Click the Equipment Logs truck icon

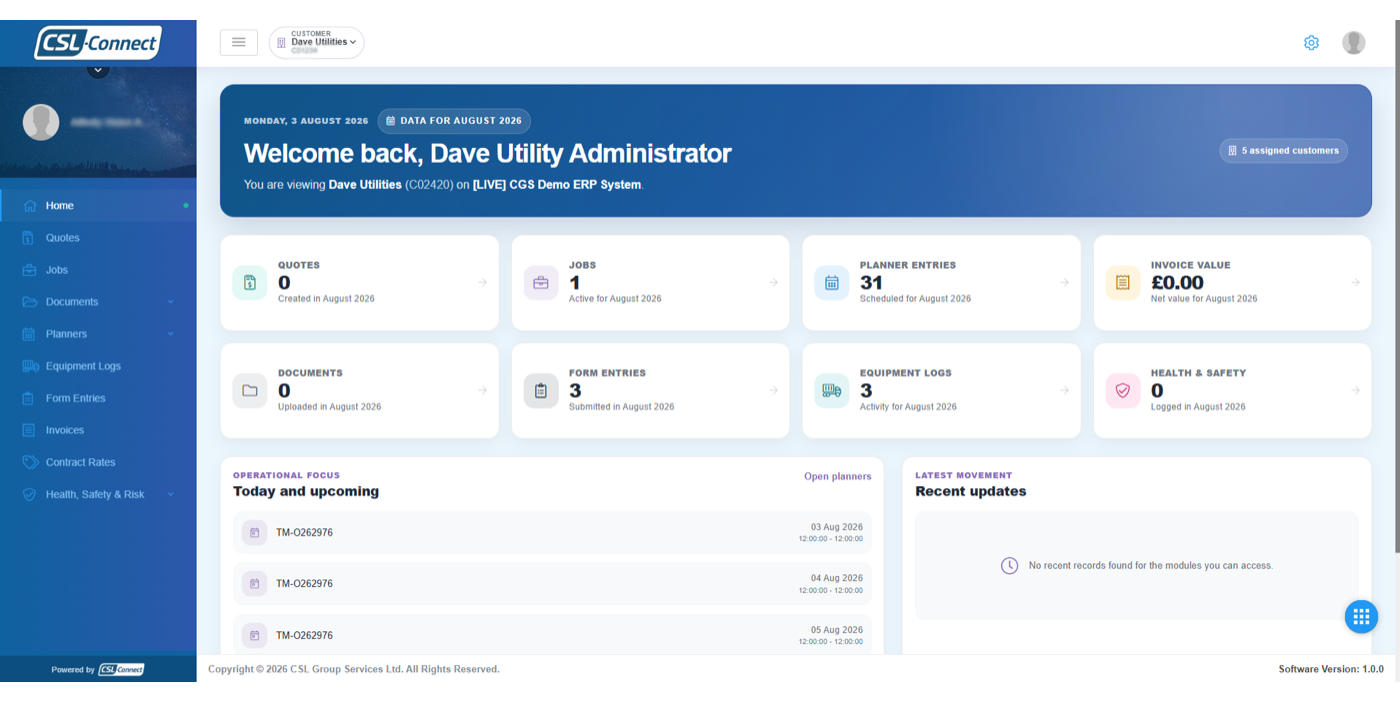(x=832, y=391)
